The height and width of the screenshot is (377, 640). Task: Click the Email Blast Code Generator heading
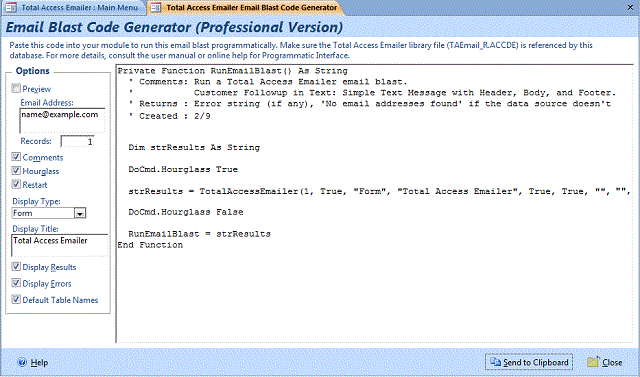pos(174,27)
